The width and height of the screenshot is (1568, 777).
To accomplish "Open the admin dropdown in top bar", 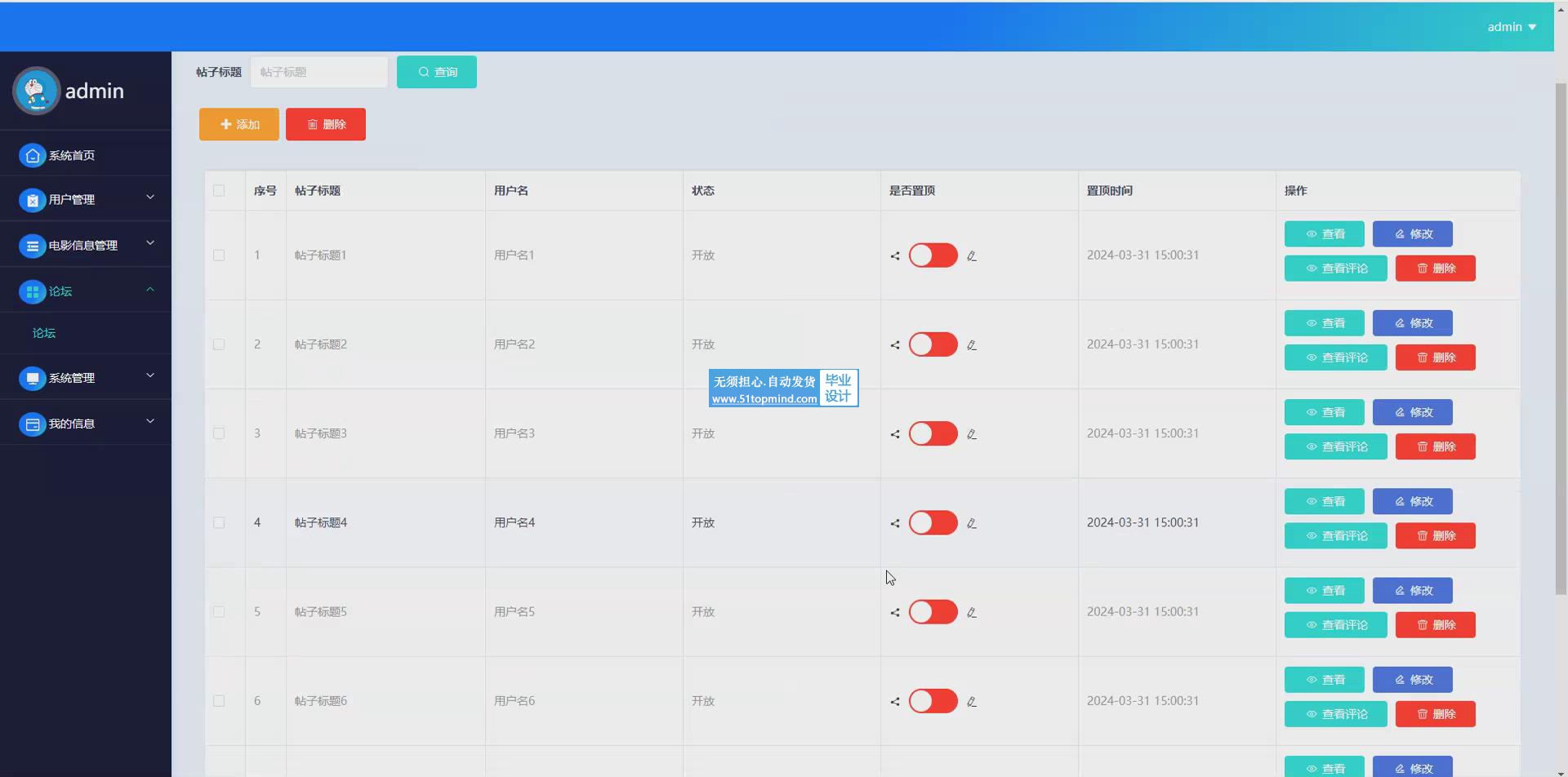I will [x=1512, y=27].
